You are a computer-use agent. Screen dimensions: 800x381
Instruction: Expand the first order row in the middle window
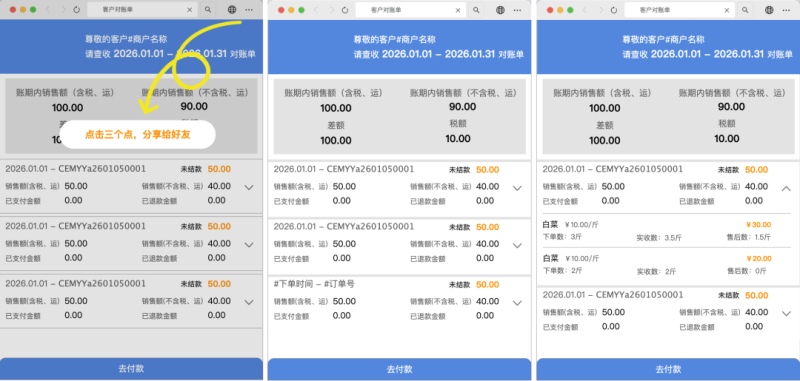tap(517, 188)
